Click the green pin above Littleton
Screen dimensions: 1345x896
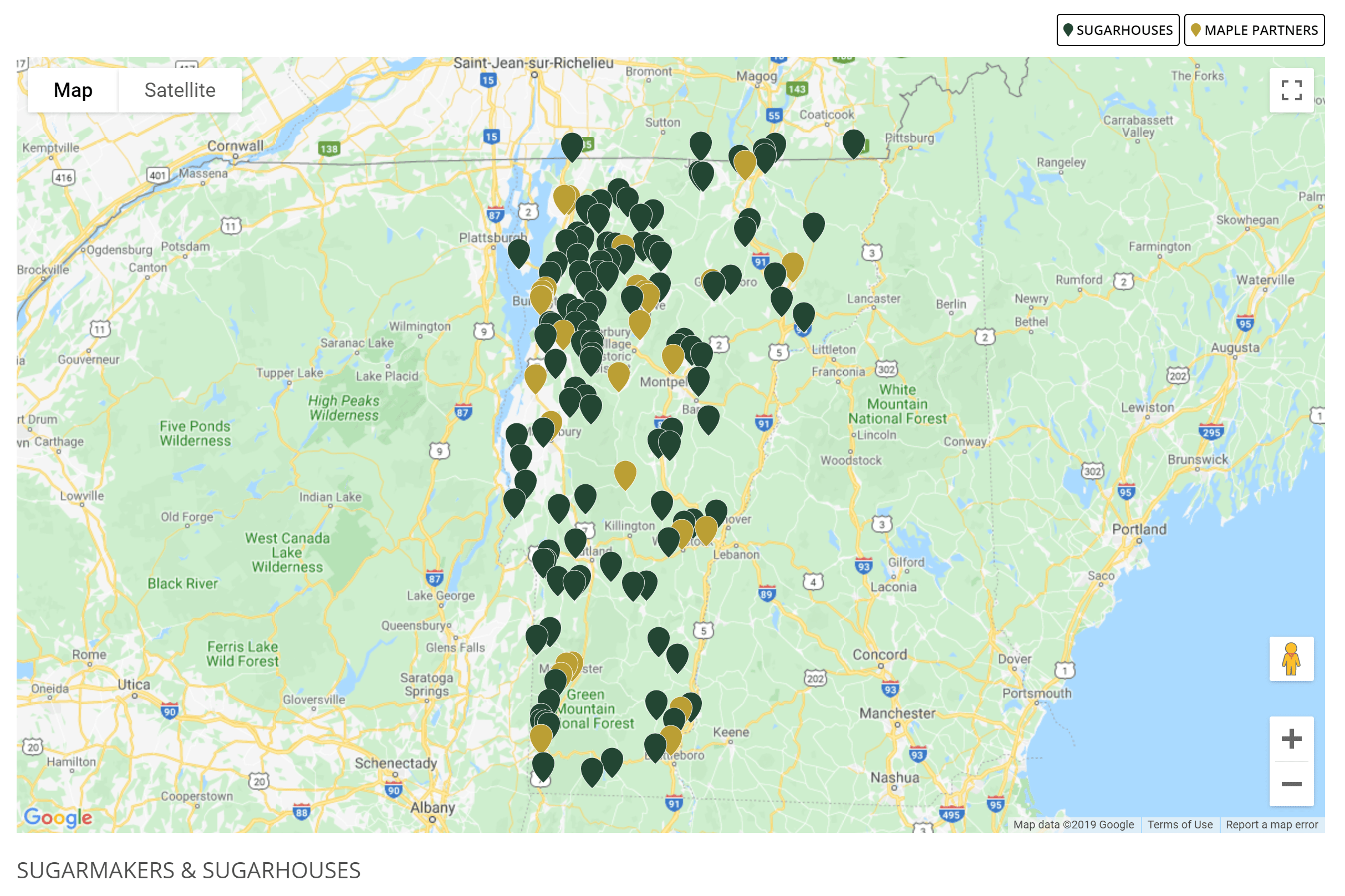pos(803,316)
